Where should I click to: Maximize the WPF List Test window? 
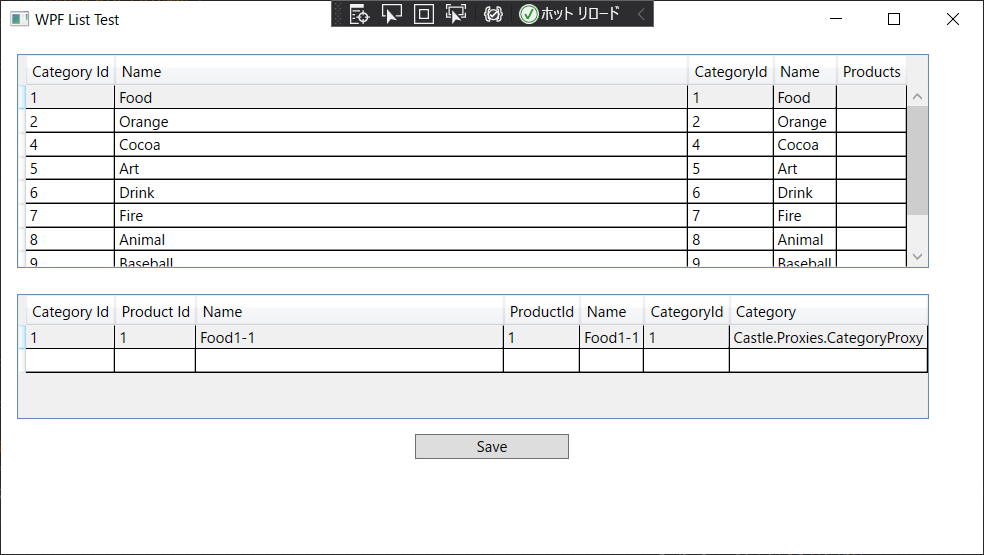tap(894, 19)
